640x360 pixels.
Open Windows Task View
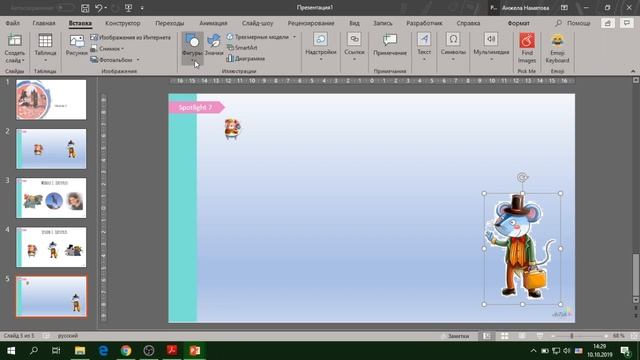pos(56,351)
